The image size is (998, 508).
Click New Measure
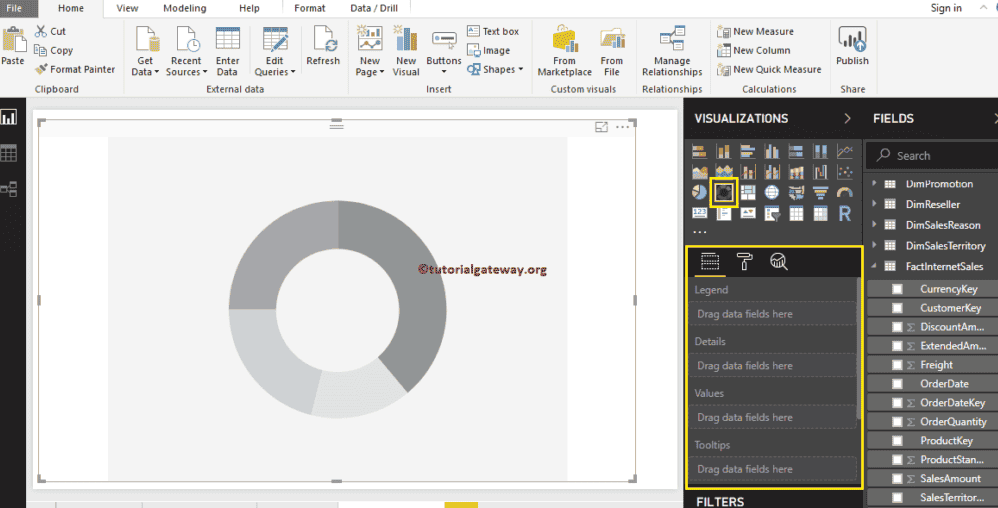[756, 31]
